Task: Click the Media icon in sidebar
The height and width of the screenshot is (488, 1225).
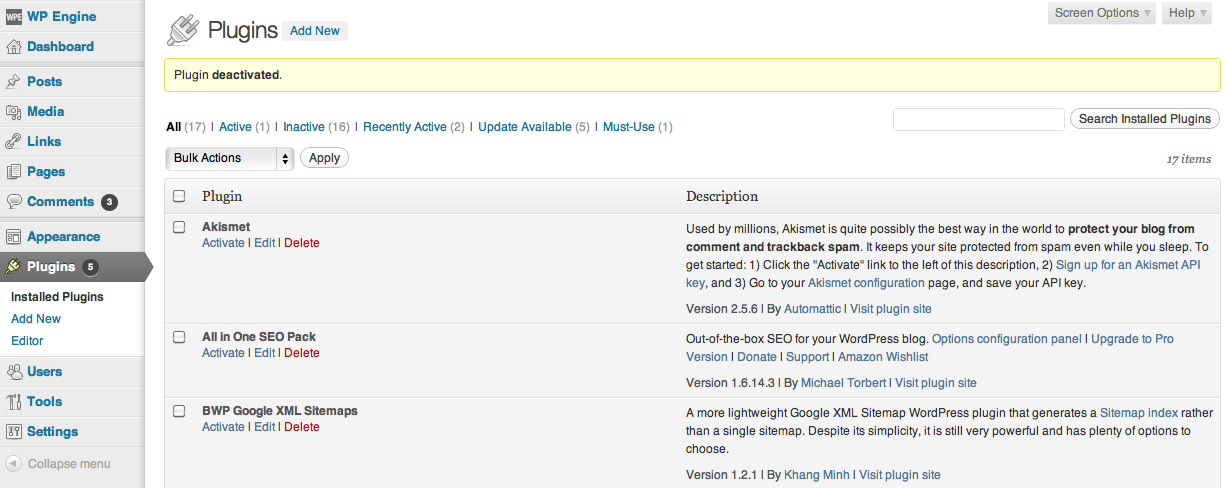Action: (x=14, y=112)
